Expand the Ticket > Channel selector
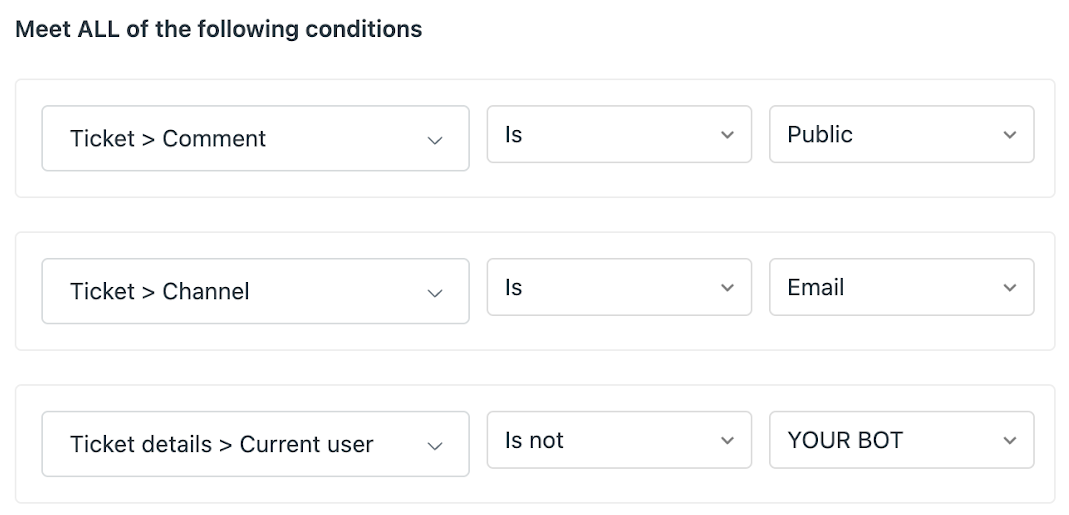 [x=254, y=292]
